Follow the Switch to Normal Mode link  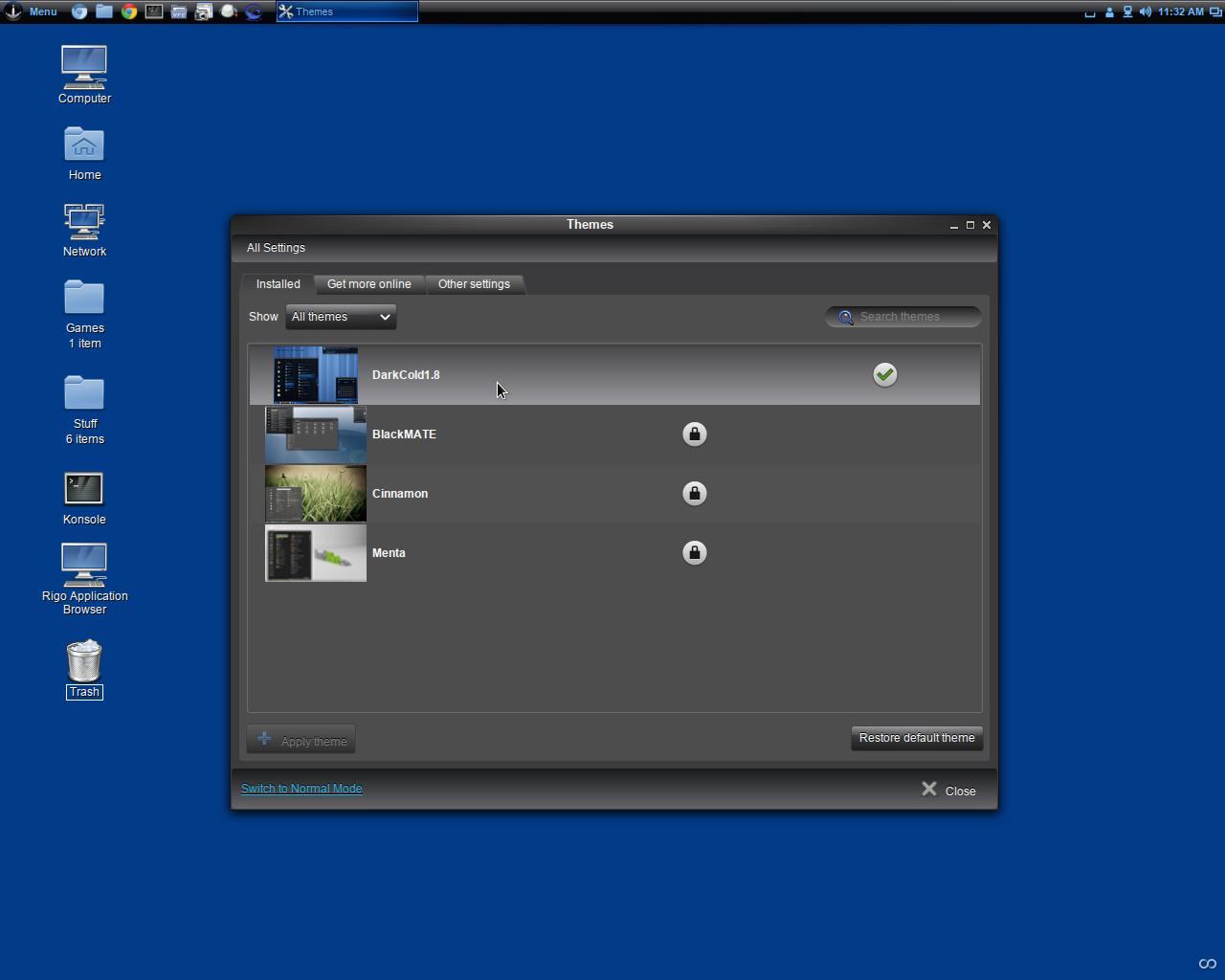point(301,789)
